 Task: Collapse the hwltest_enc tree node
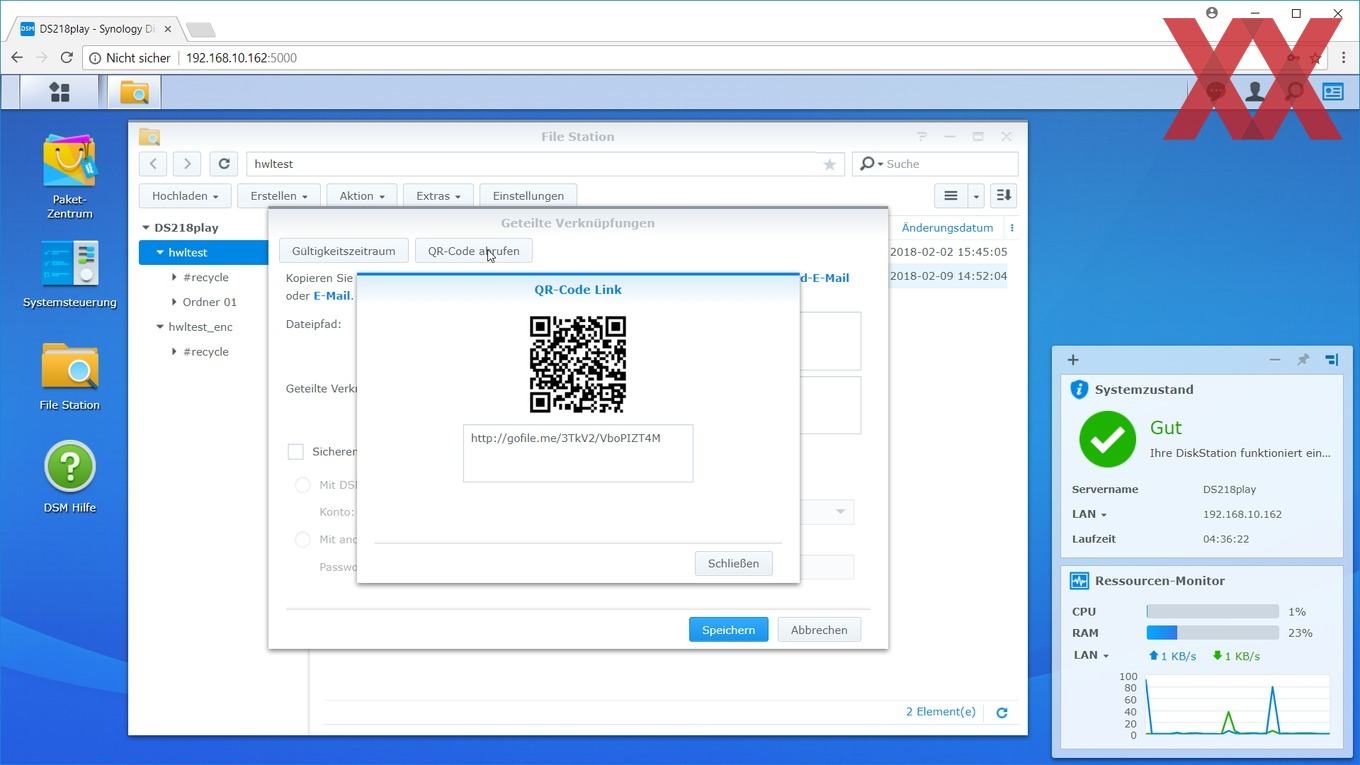point(160,327)
